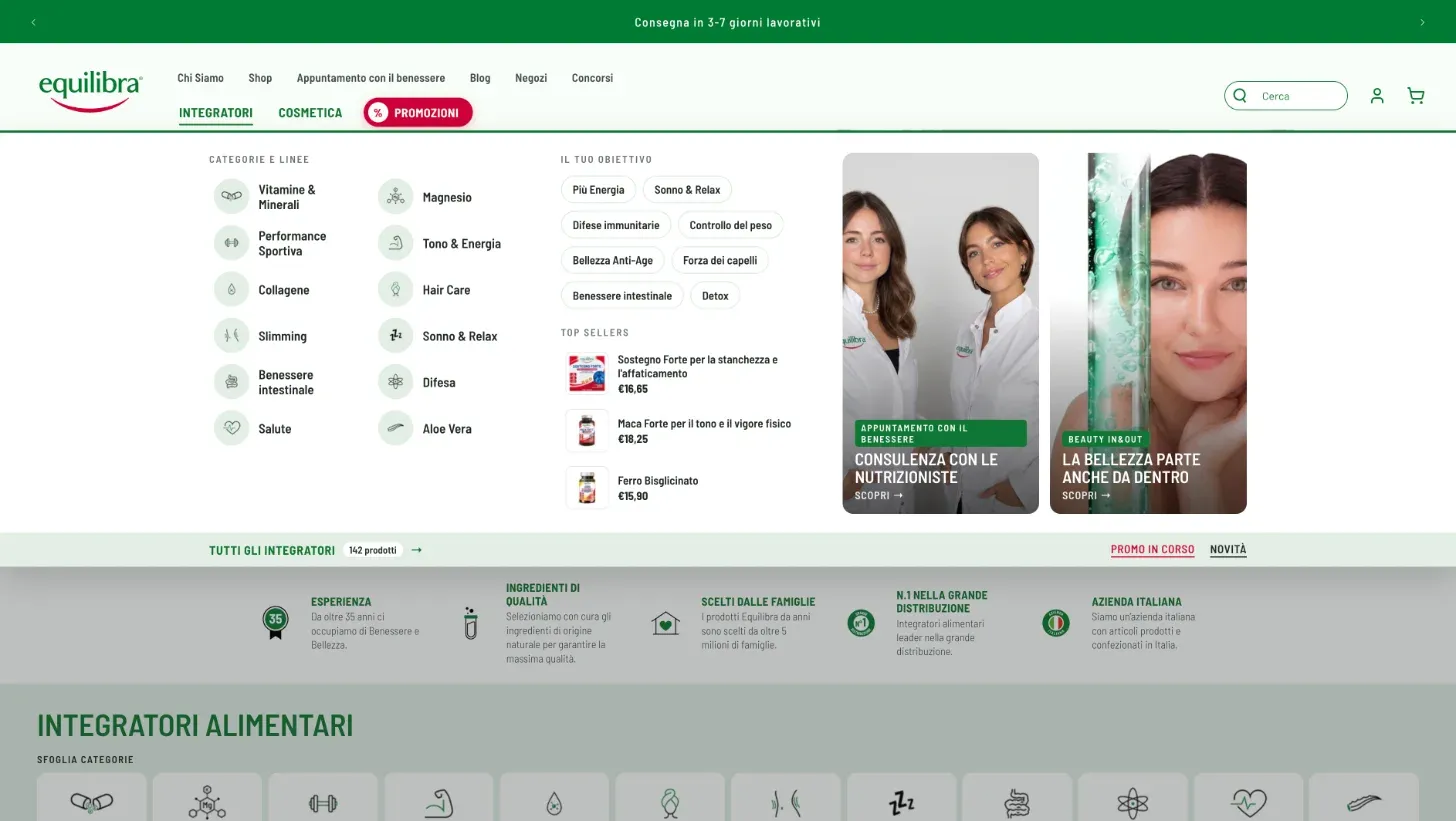
Task: Click 142 prodotti count badge
Action: pyautogui.click(x=373, y=550)
